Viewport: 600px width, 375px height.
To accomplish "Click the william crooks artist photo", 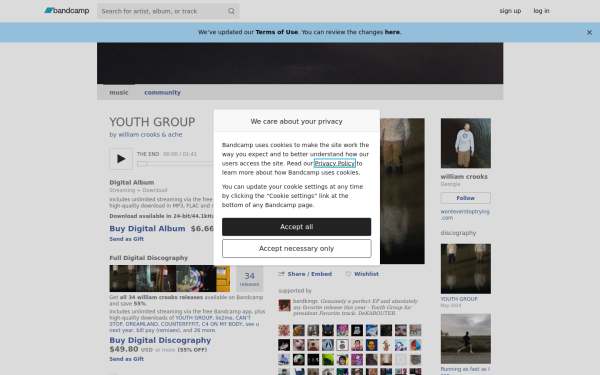I will coord(466,143).
